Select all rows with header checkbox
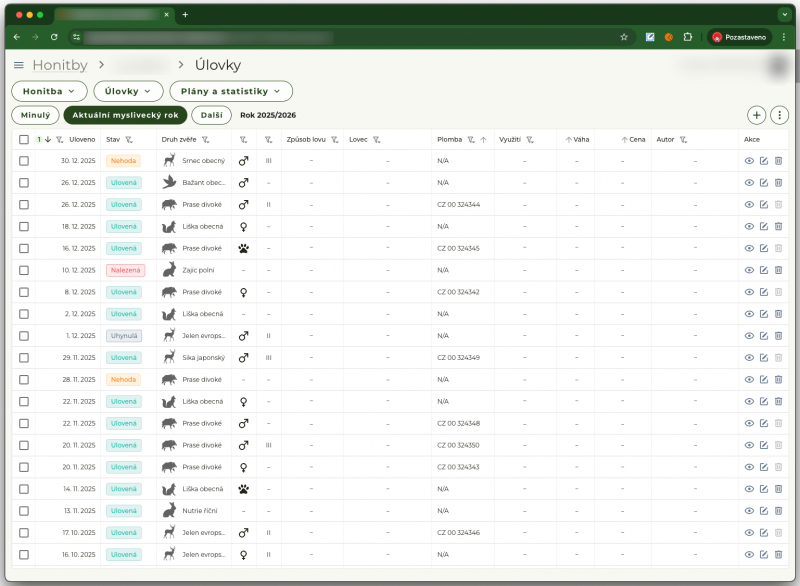The width and height of the screenshot is (800, 586). pos(24,140)
